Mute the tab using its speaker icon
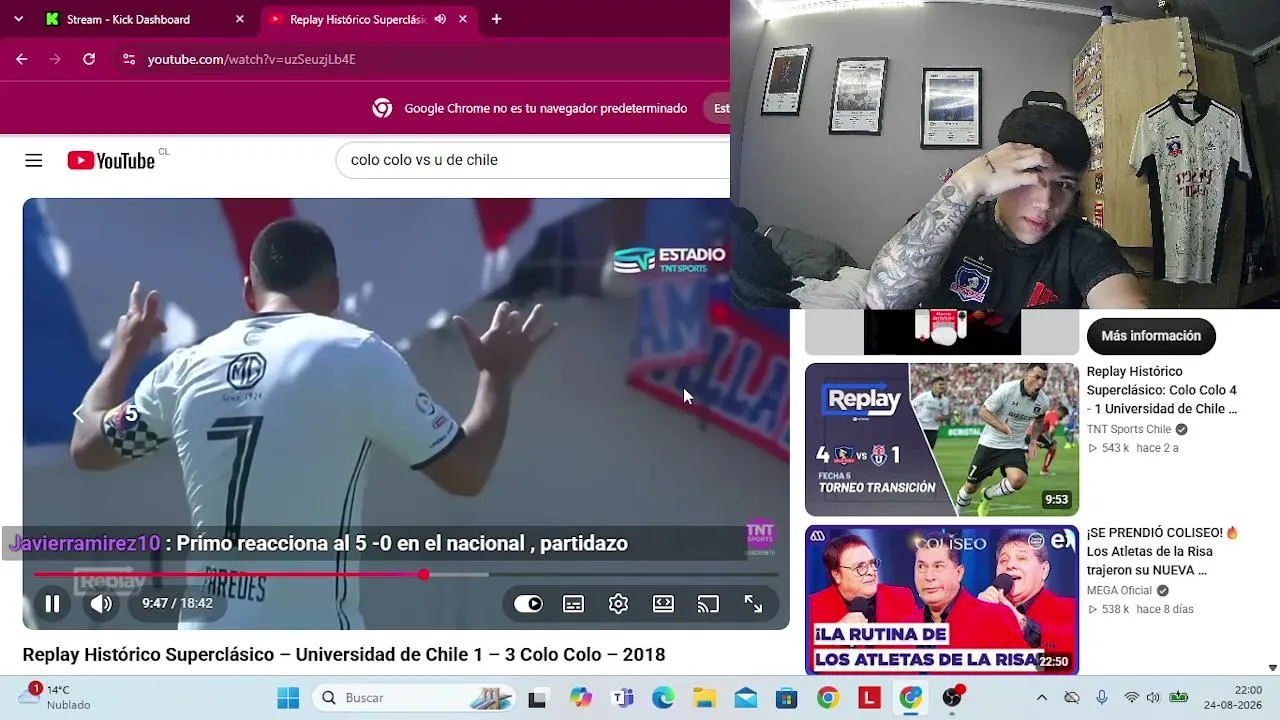Screen dimensions: 1280x720 (x=440, y=19)
